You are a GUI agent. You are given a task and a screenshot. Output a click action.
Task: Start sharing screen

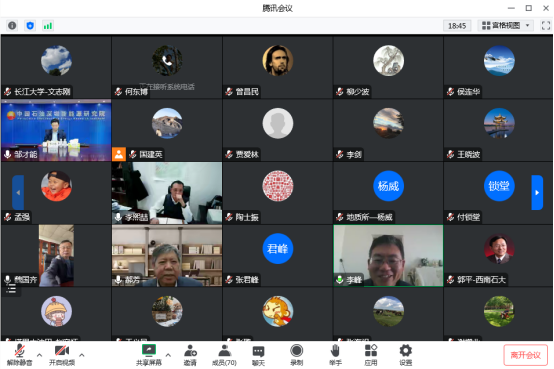click(x=149, y=355)
